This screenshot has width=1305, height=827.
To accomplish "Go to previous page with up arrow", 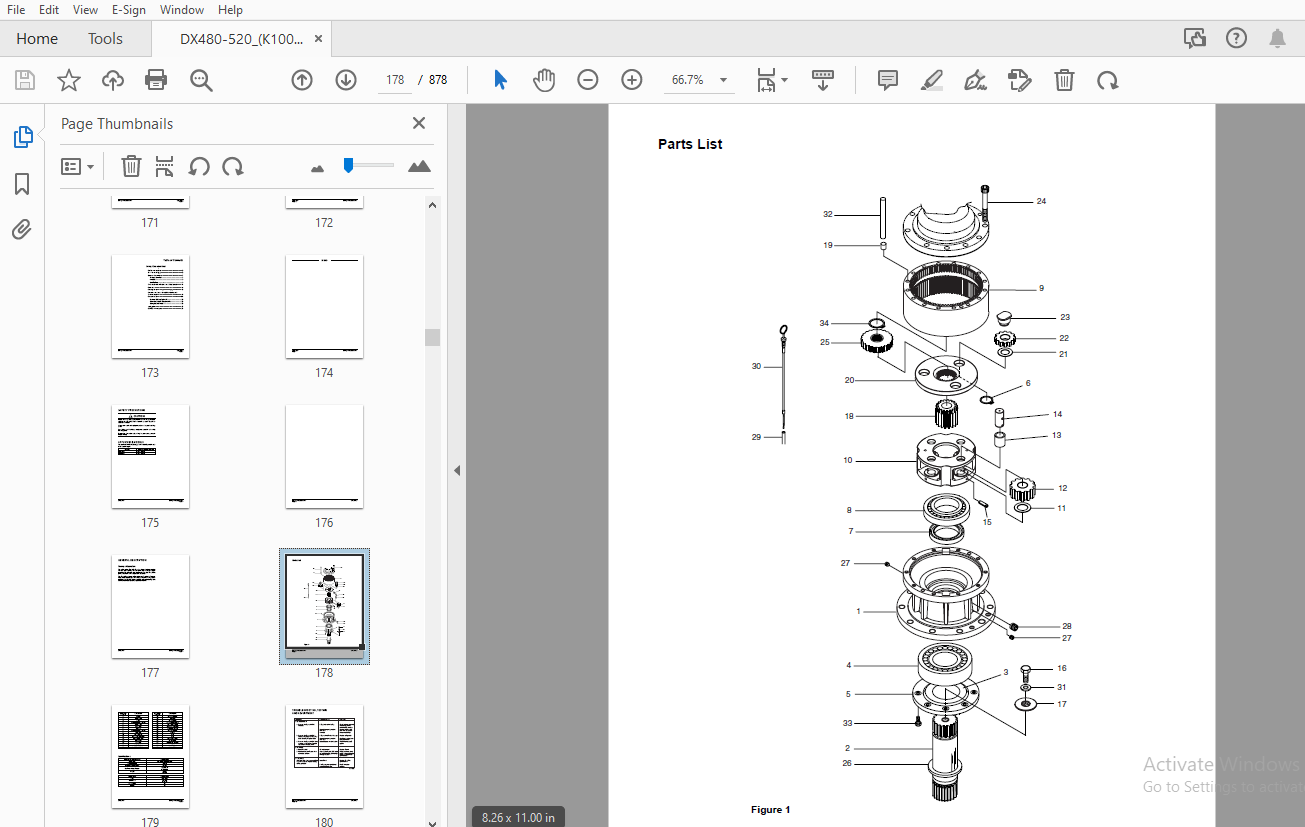I will tap(302, 80).
